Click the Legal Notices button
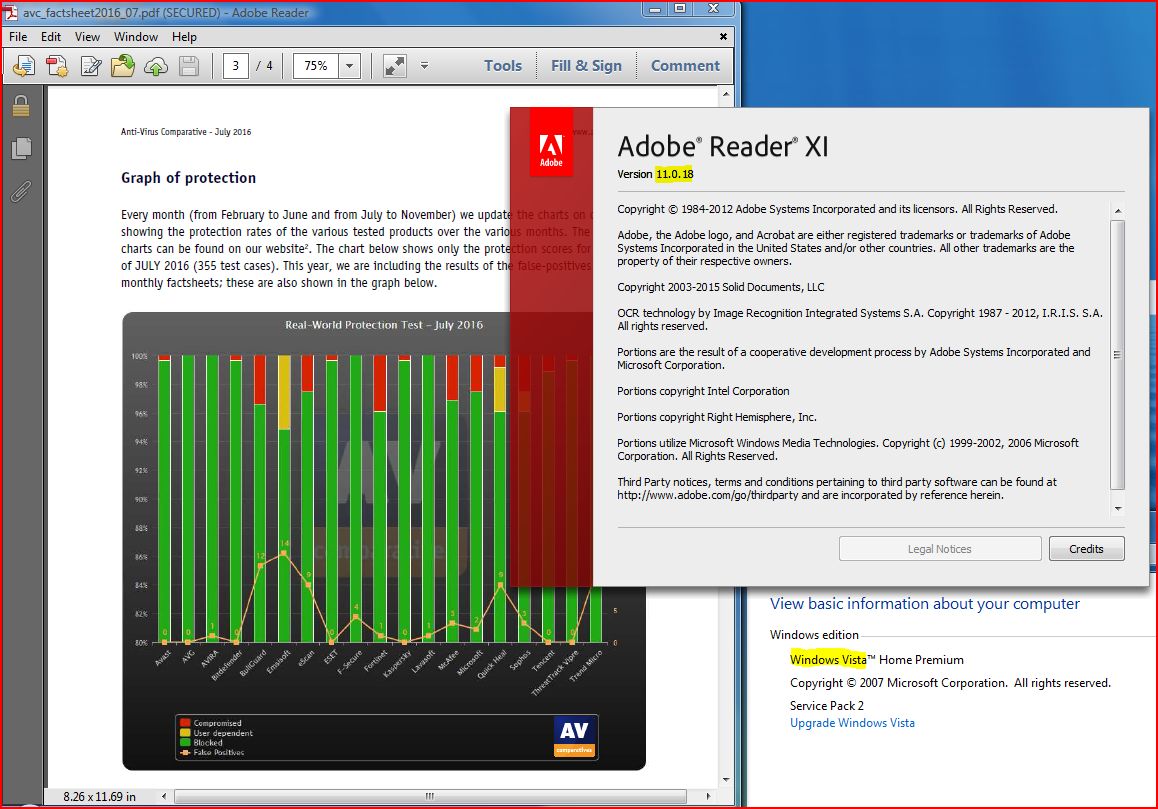 [940, 549]
